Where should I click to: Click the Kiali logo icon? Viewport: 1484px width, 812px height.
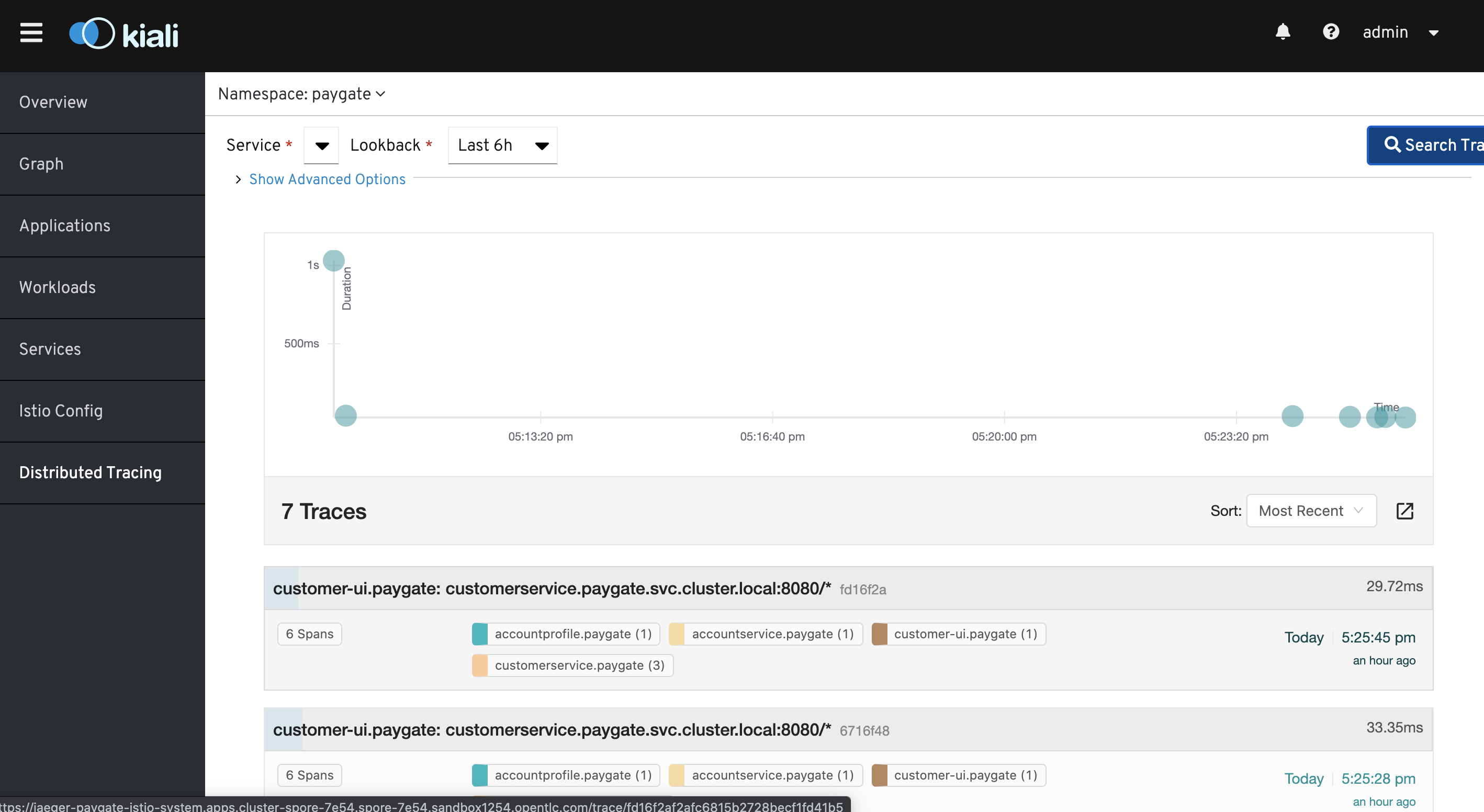pyautogui.click(x=89, y=32)
